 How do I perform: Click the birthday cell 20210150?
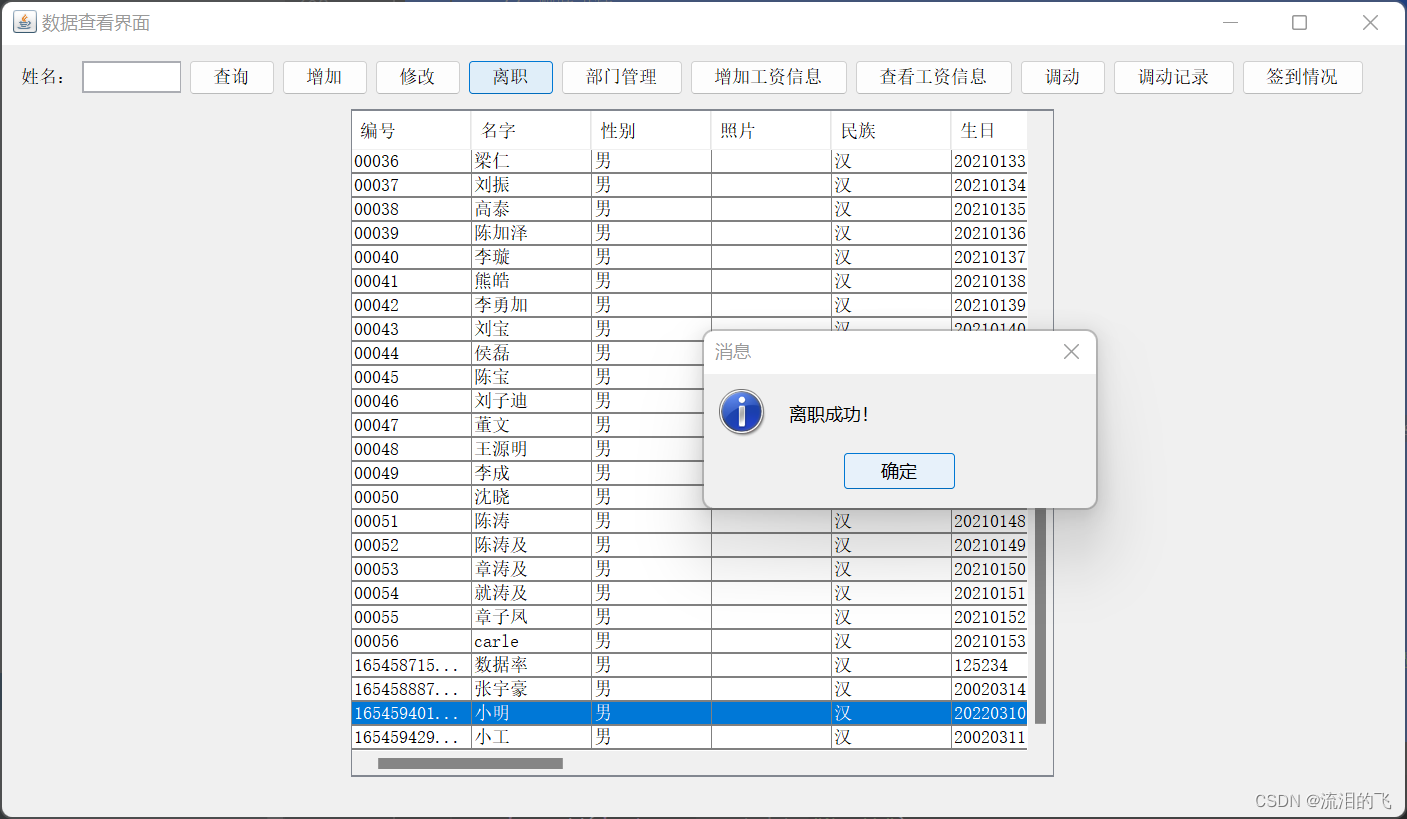(989, 569)
